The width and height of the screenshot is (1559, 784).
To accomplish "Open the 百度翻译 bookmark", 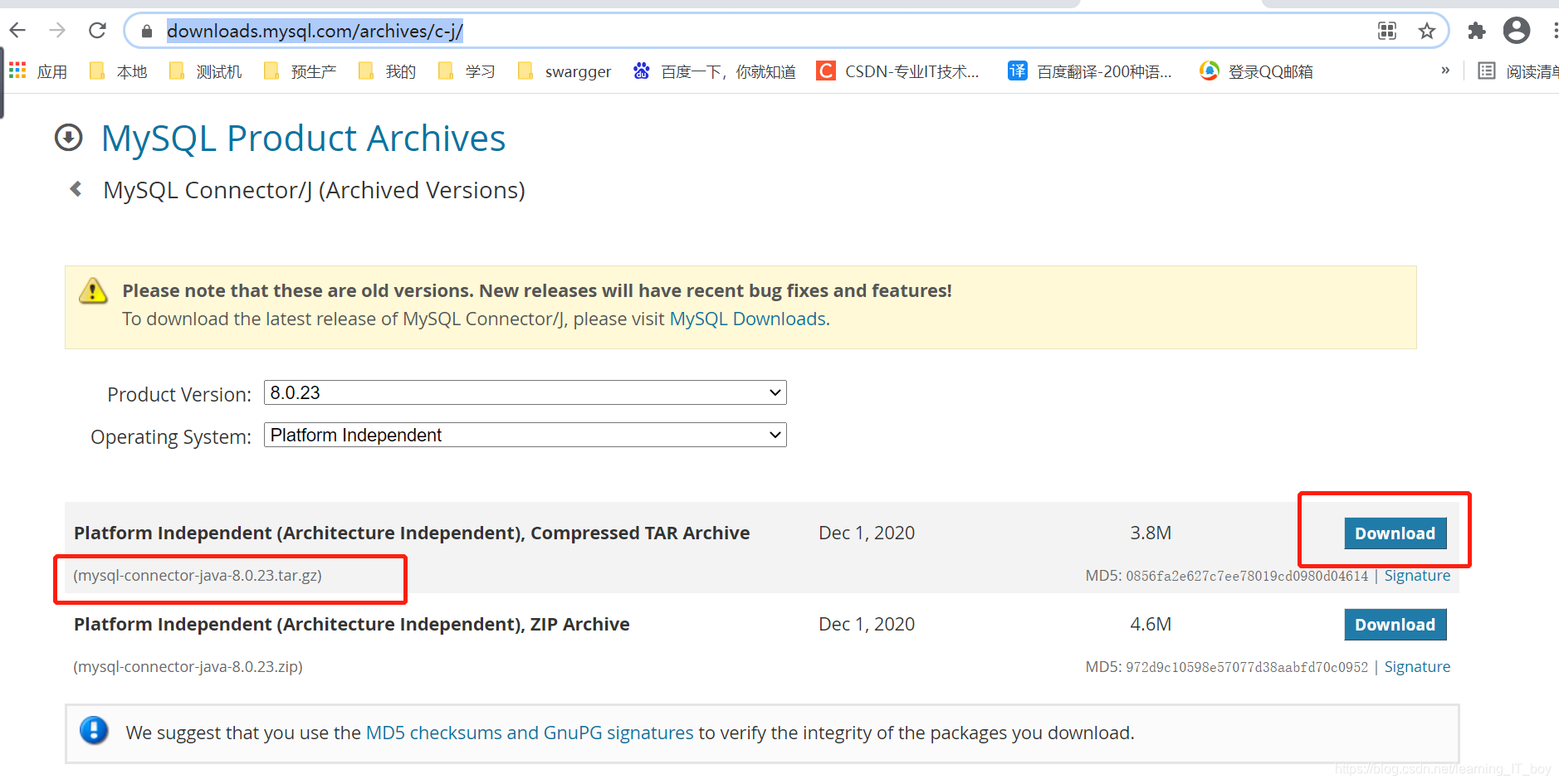I will pos(1090,71).
